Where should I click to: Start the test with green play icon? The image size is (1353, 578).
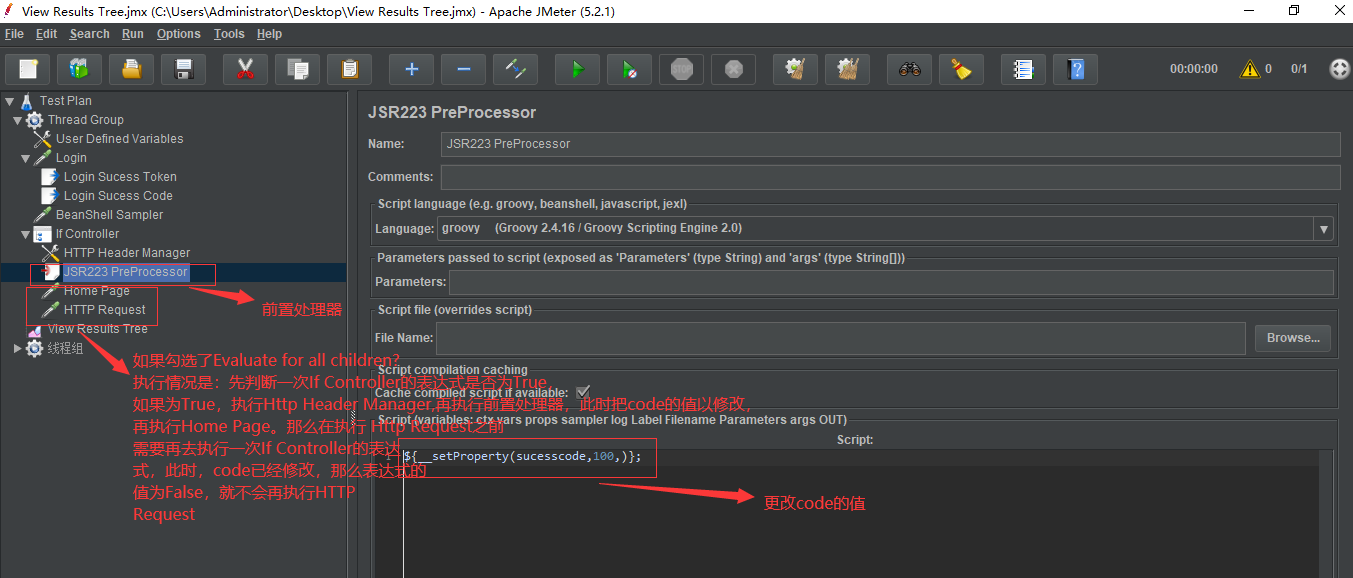577,69
